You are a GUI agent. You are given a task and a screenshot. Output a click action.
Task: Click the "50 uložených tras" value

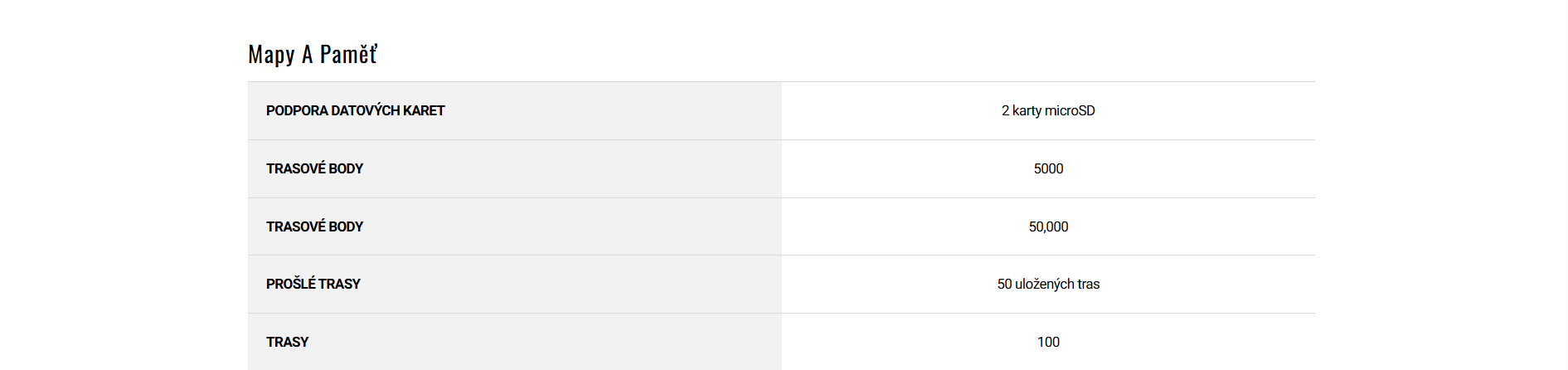(x=1048, y=284)
